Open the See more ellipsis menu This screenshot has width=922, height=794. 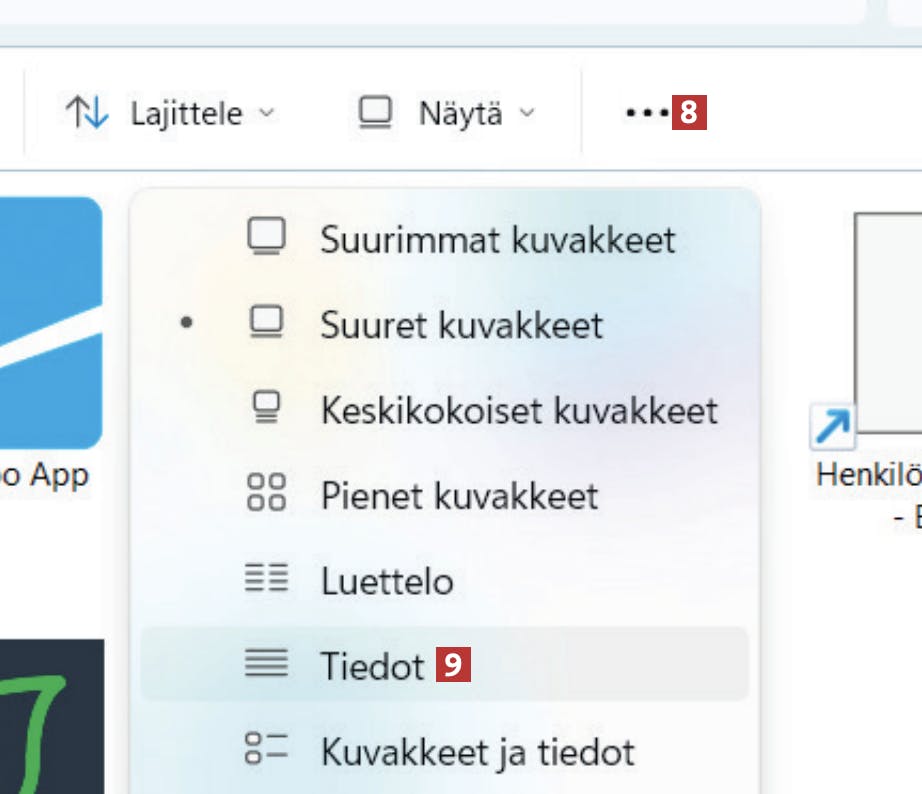coord(648,113)
